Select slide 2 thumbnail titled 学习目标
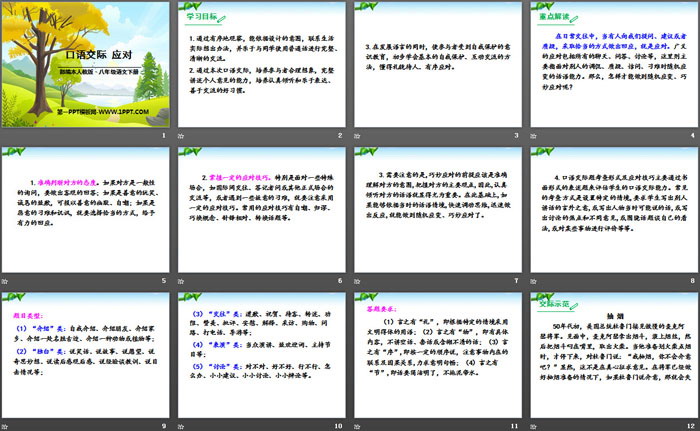Image resolution: width=700 pixels, height=431 pixels. [x=262, y=64]
